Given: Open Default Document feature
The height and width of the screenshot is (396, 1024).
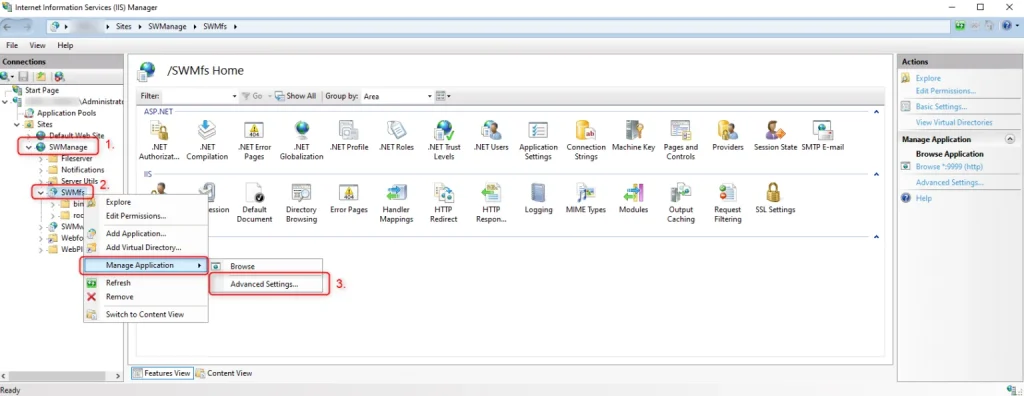Looking at the screenshot, I should (254, 203).
